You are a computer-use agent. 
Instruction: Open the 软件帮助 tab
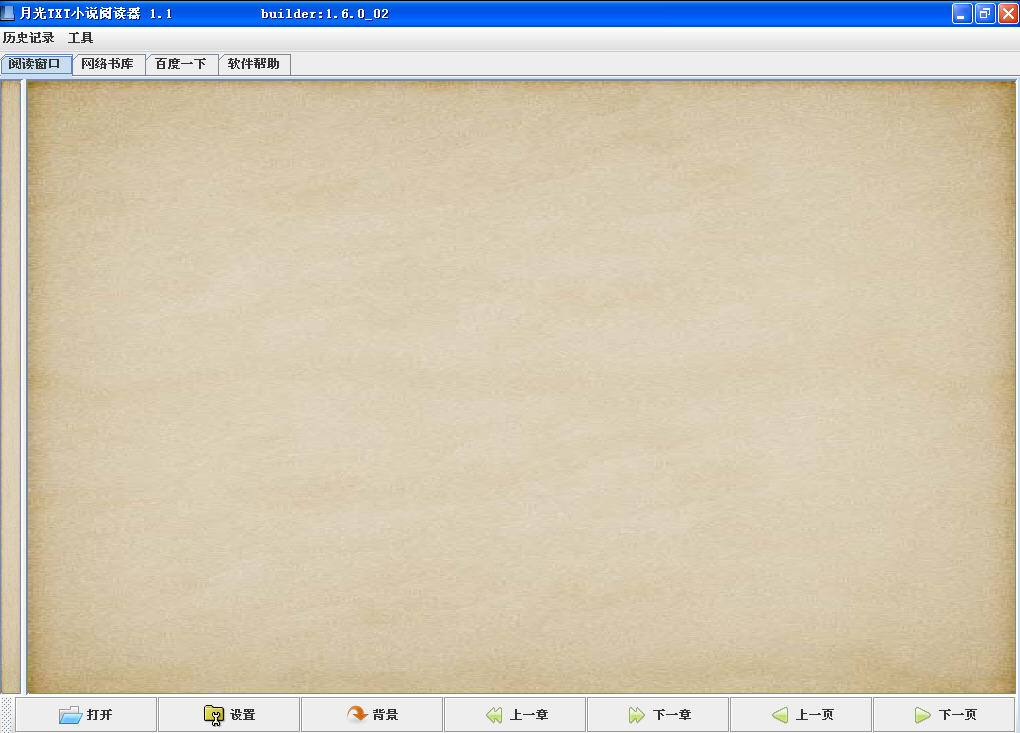254,64
